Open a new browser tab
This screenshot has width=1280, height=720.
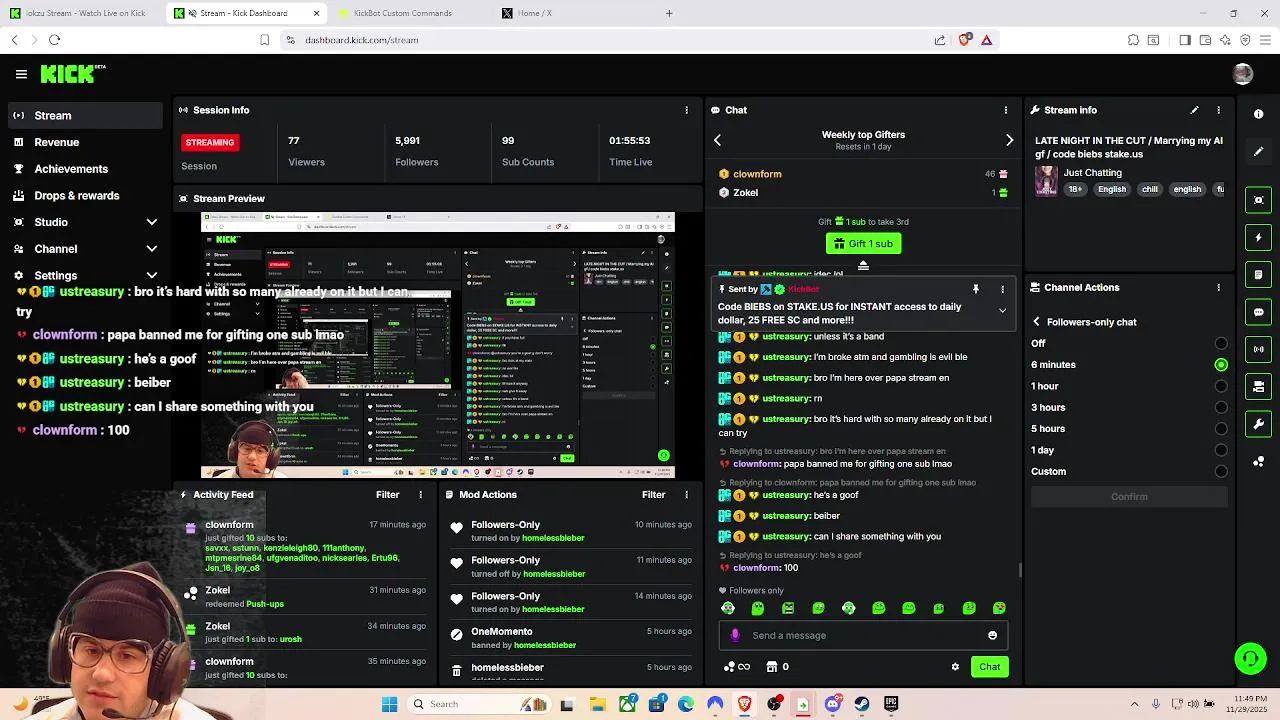tap(669, 13)
